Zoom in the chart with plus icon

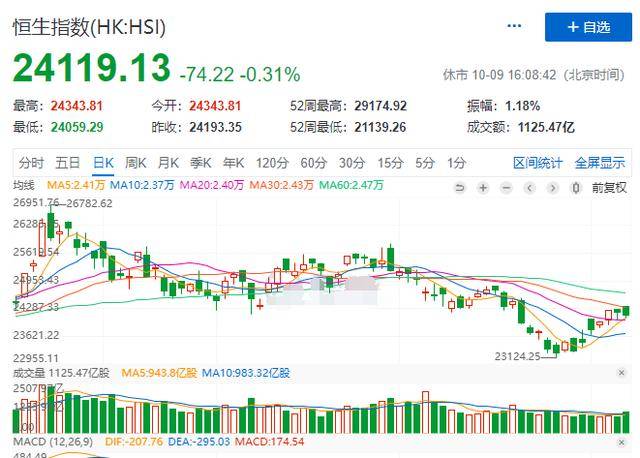483,188
